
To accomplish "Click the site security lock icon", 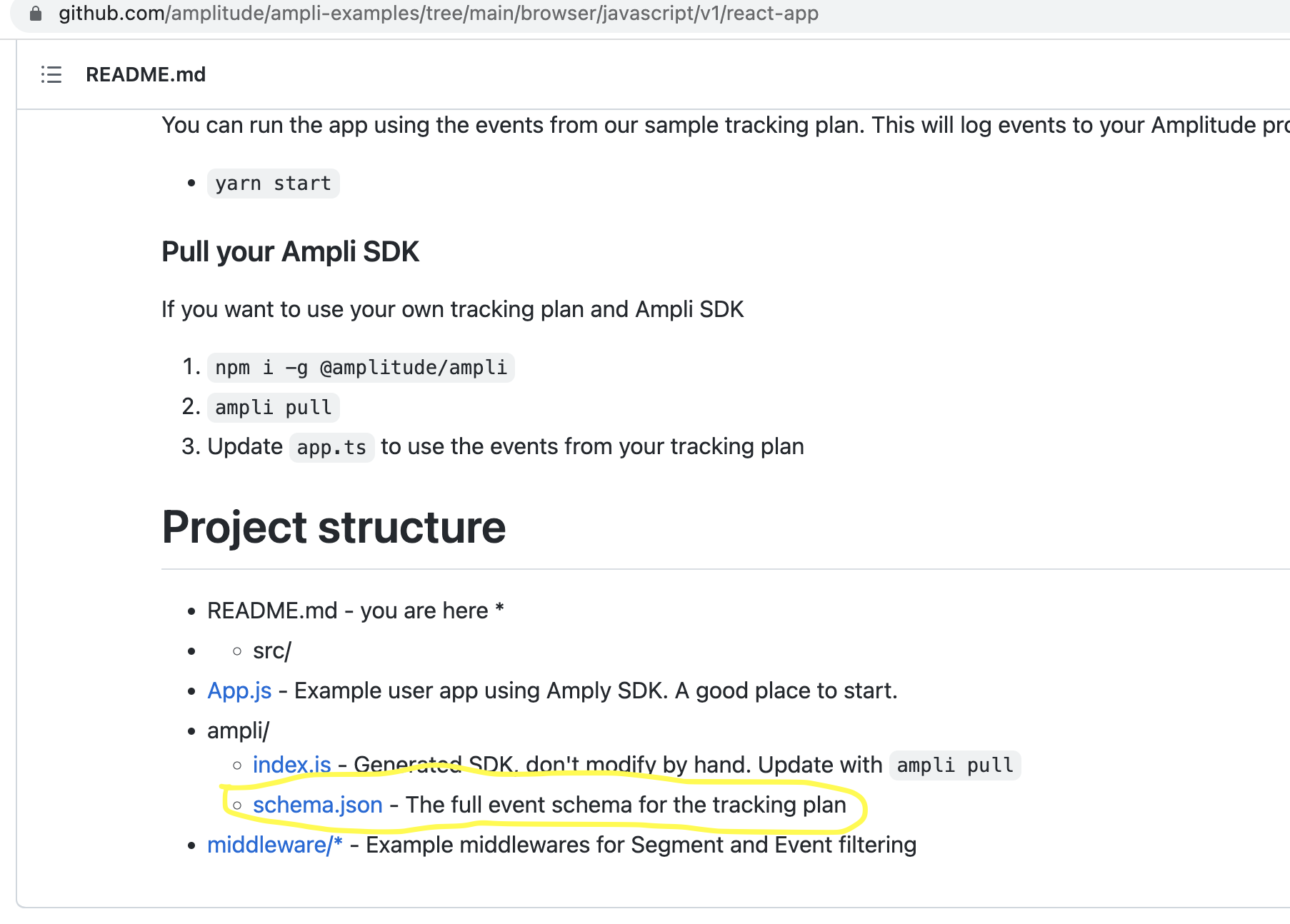I will (x=36, y=14).
